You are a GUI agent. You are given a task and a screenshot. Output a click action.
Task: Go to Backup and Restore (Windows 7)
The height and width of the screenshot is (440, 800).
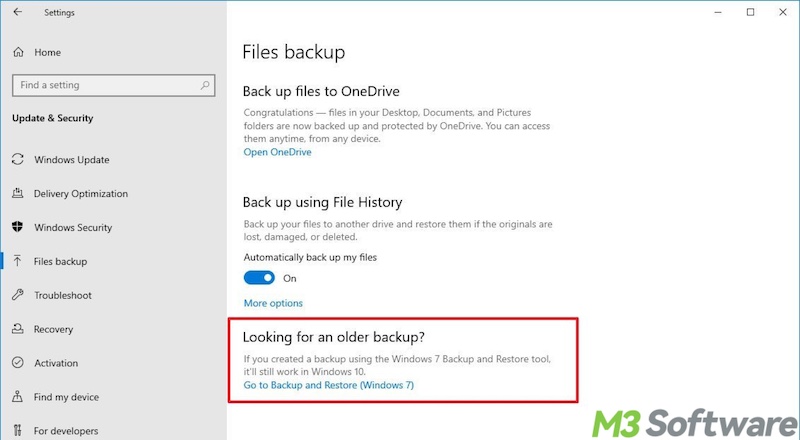tap(328, 385)
